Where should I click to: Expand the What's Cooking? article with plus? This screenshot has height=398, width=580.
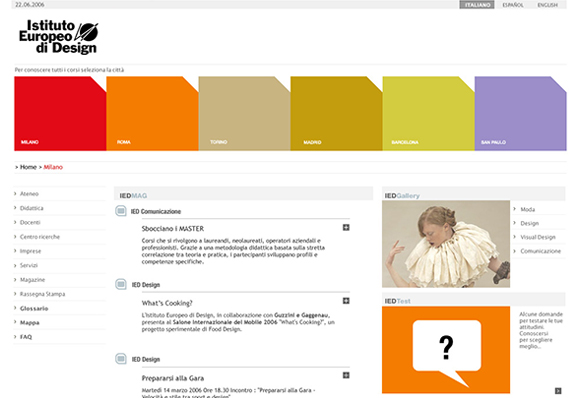coord(346,301)
